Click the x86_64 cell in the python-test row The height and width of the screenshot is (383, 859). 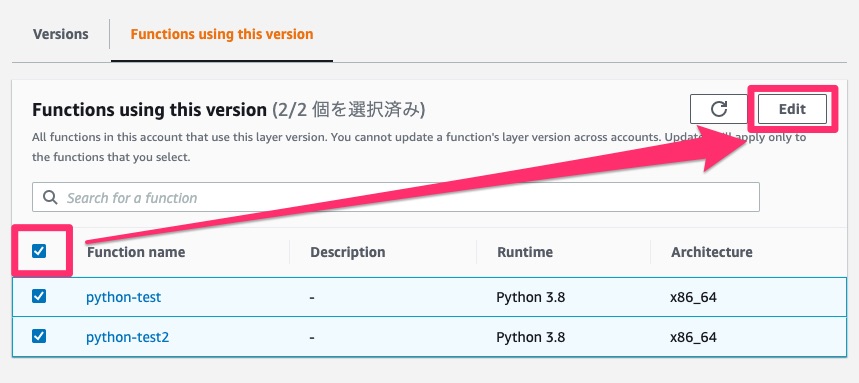pos(693,298)
